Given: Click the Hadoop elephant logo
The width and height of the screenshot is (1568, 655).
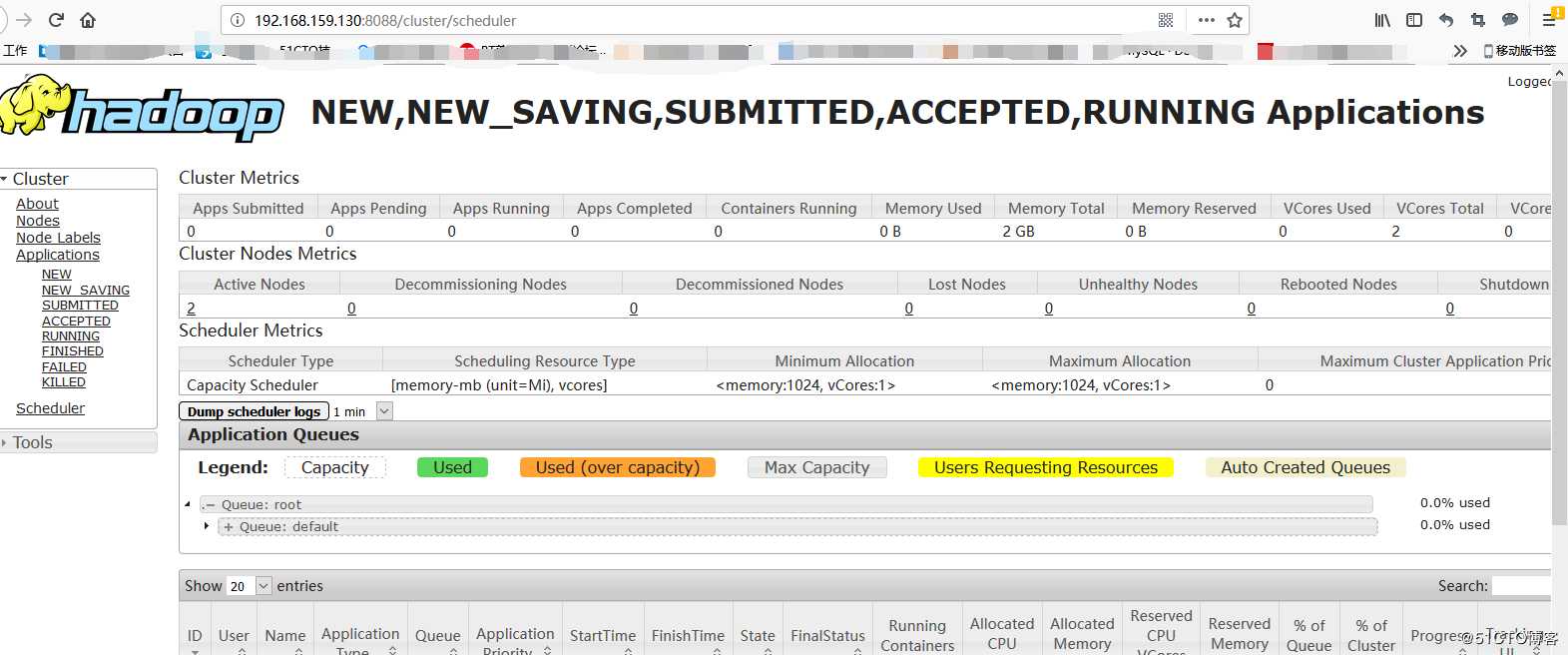Looking at the screenshot, I should [142, 108].
